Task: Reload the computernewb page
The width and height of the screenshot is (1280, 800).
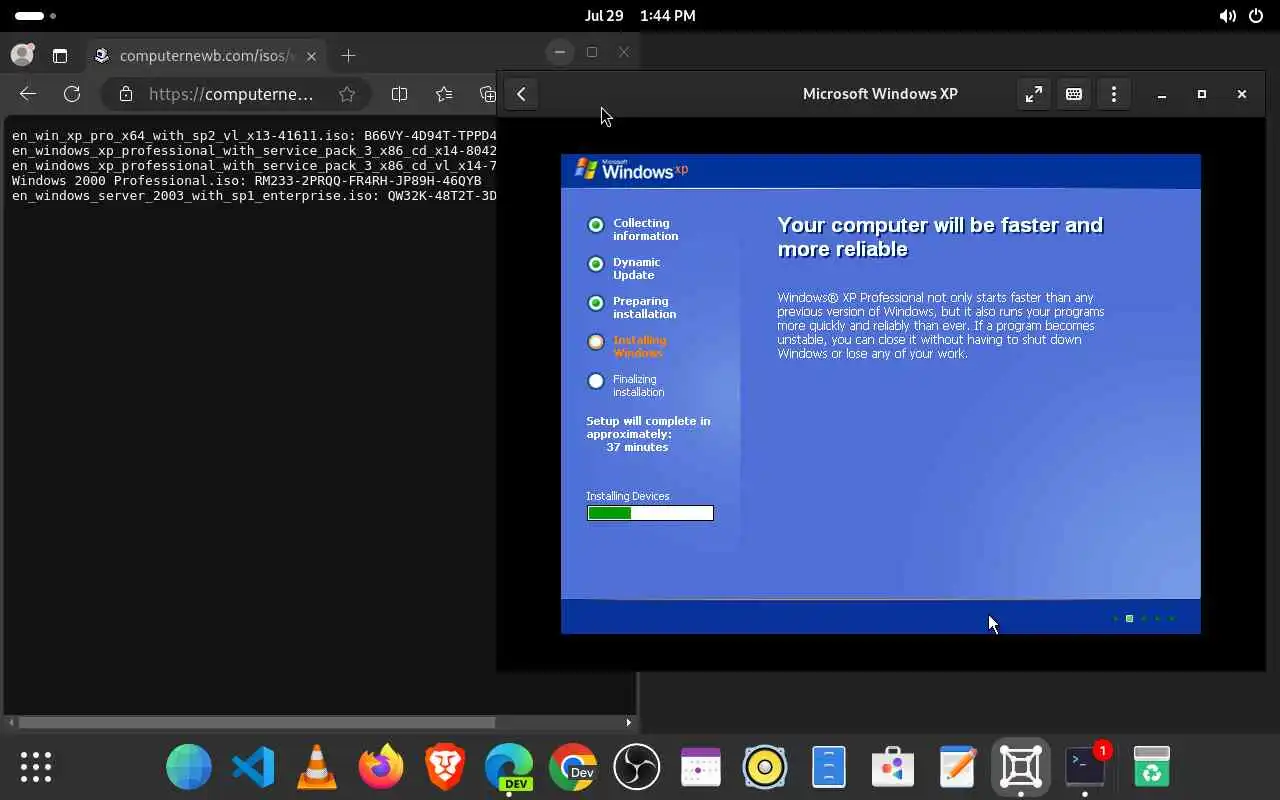Action: 72,94
